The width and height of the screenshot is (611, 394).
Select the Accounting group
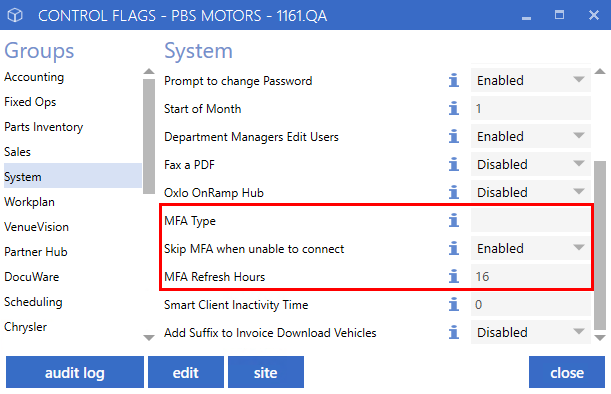click(34, 77)
